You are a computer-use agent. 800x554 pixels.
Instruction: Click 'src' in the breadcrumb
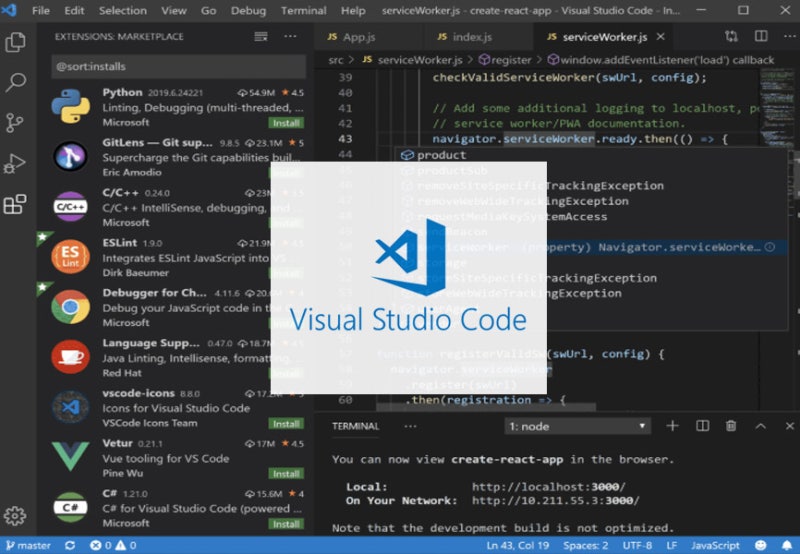tap(336, 60)
